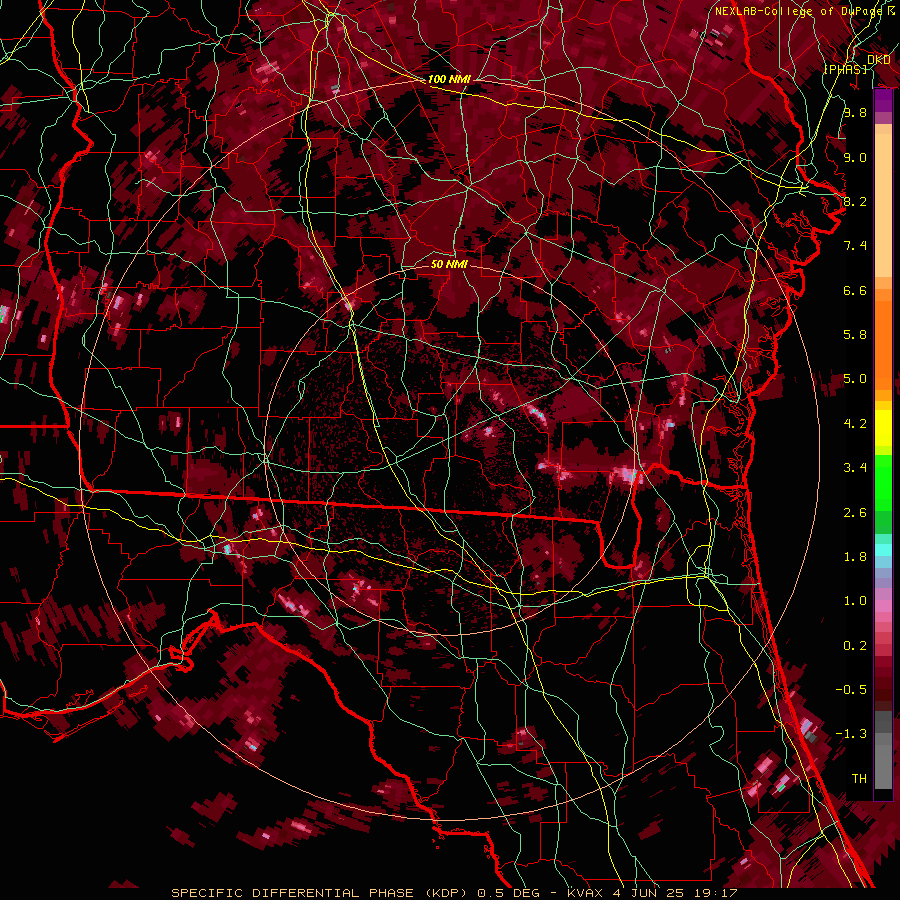
Task: Pick the gray segment of the color bar
Action: coord(883,750)
